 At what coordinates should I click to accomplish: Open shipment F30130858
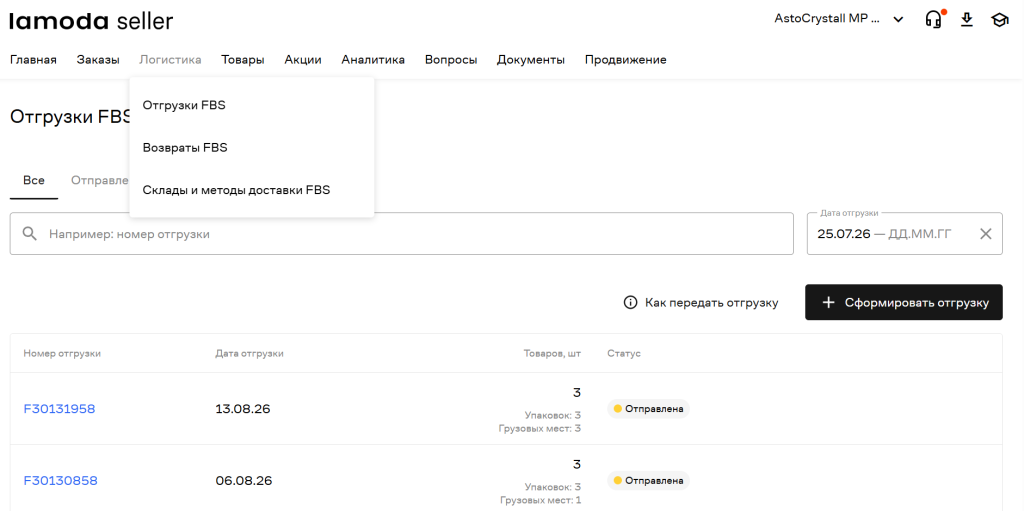point(61,481)
